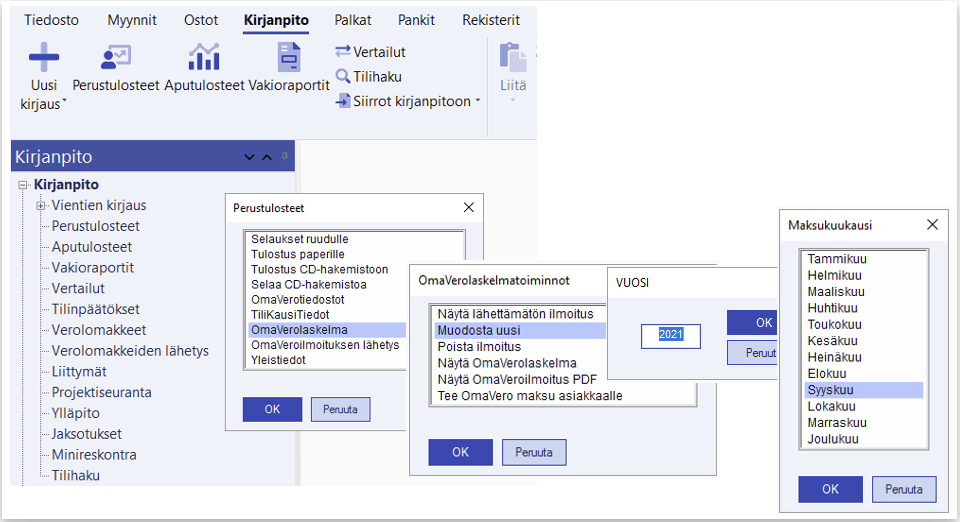Viewport: 960px width, 522px height.
Task: Open Perustulosteet from the ribbon
Action: tap(116, 58)
